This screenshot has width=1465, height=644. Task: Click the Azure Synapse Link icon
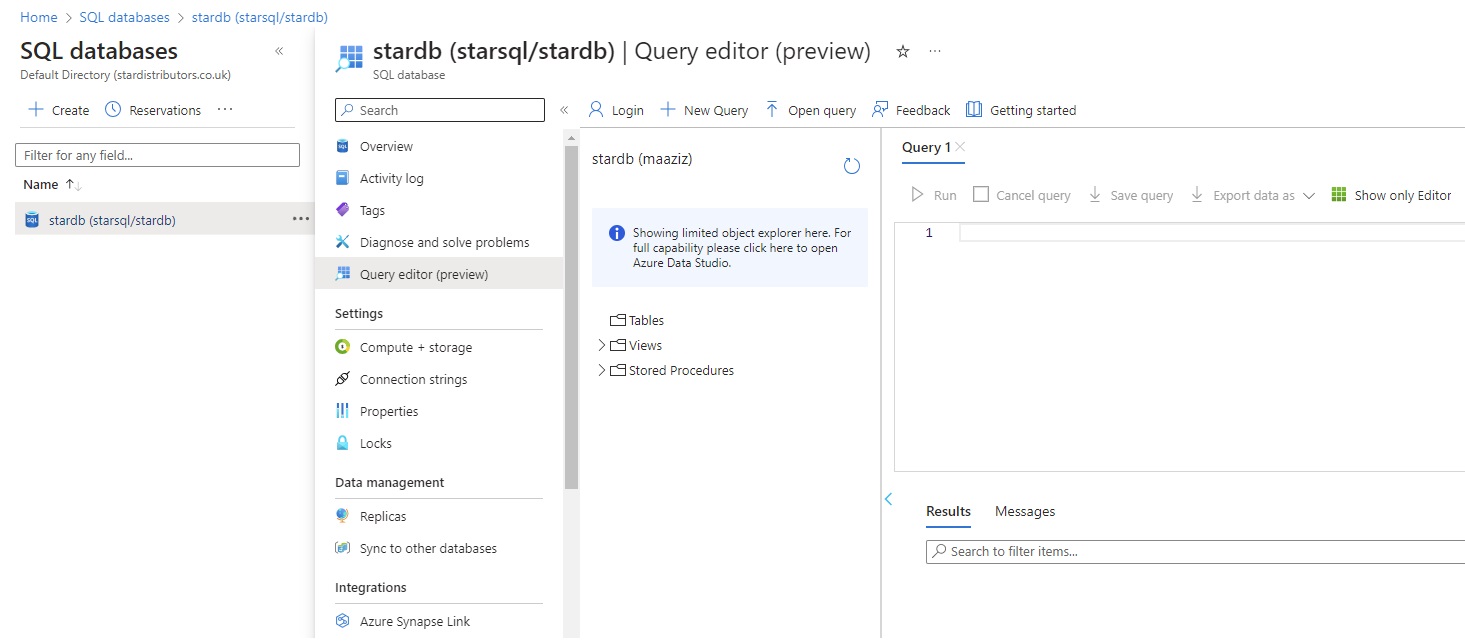tap(343, 621)
